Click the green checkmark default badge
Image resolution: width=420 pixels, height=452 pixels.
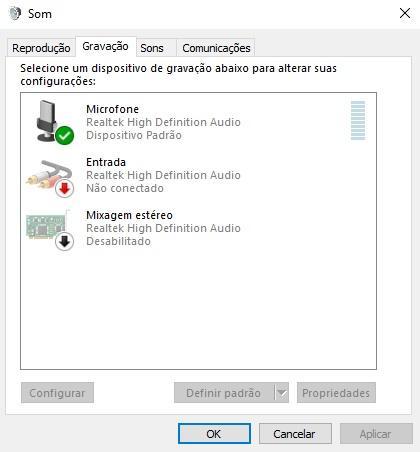pos(65,135)
